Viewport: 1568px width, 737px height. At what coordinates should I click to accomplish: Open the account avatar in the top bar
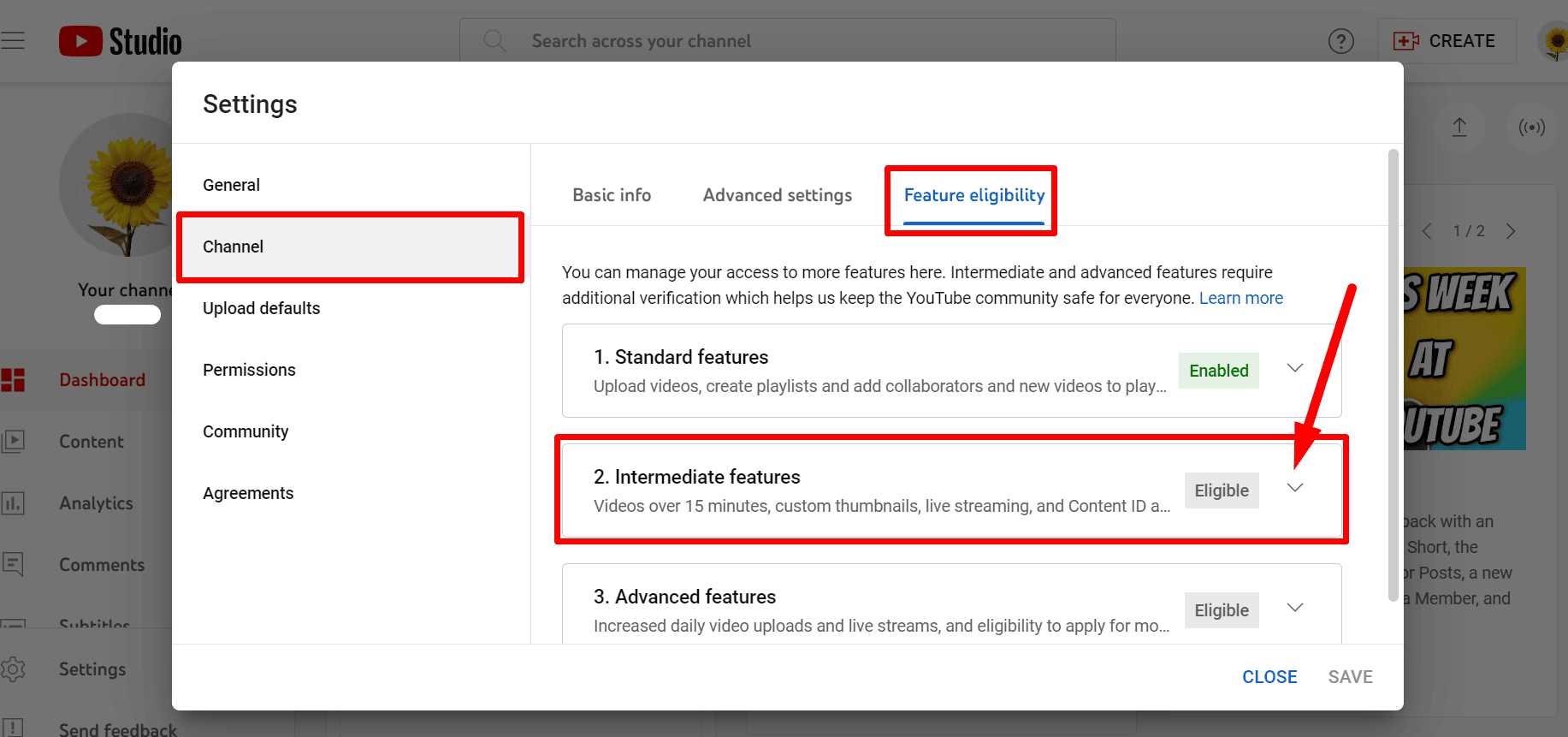1555,41
